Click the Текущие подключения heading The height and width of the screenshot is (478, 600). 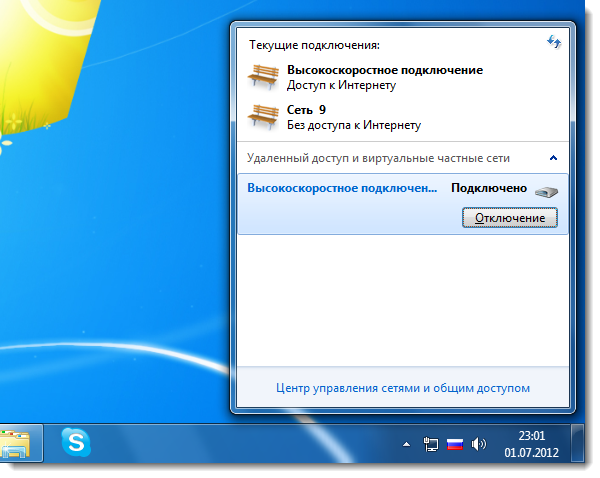[x=315, y=45]
